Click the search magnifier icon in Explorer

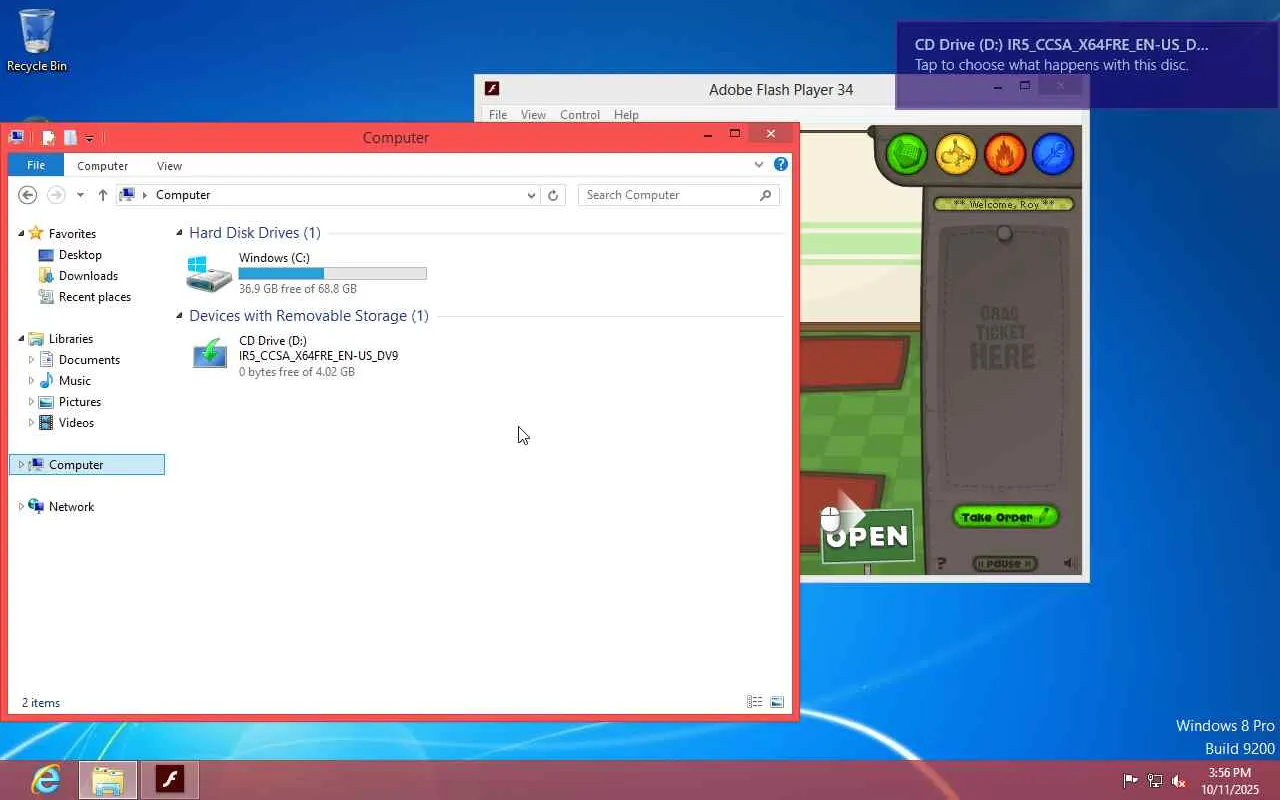point(766,195)
